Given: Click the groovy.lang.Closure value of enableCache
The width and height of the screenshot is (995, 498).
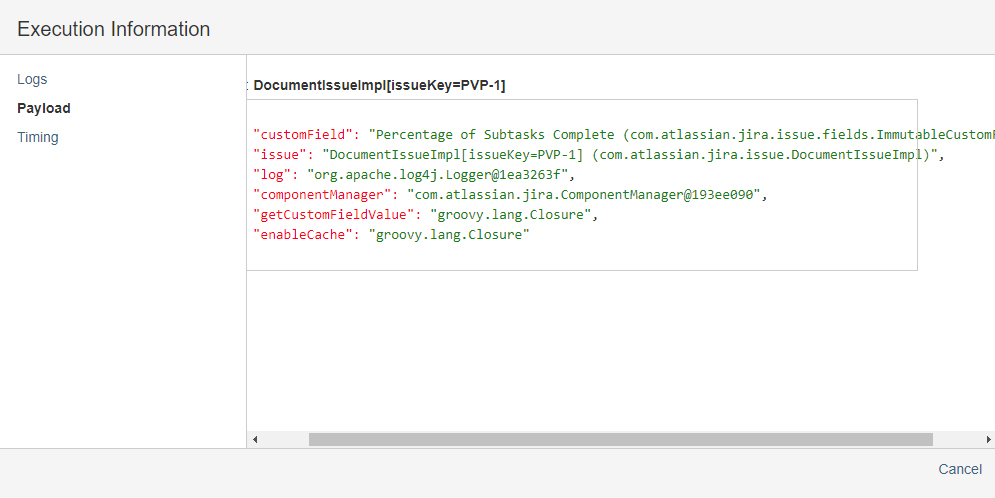Looking at the screenshot, I should [449, 235].
